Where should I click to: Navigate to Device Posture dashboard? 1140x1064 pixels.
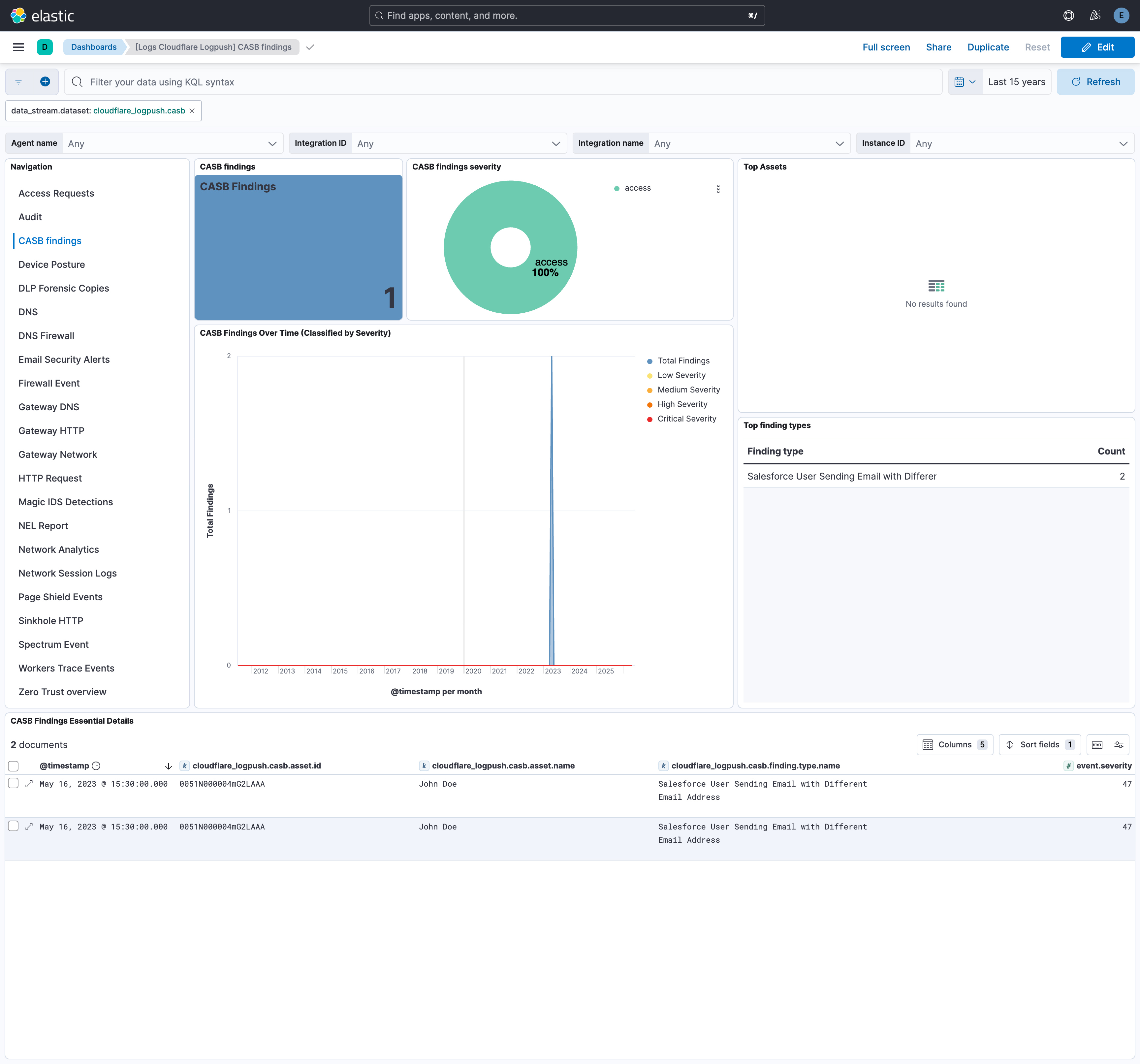51,265
